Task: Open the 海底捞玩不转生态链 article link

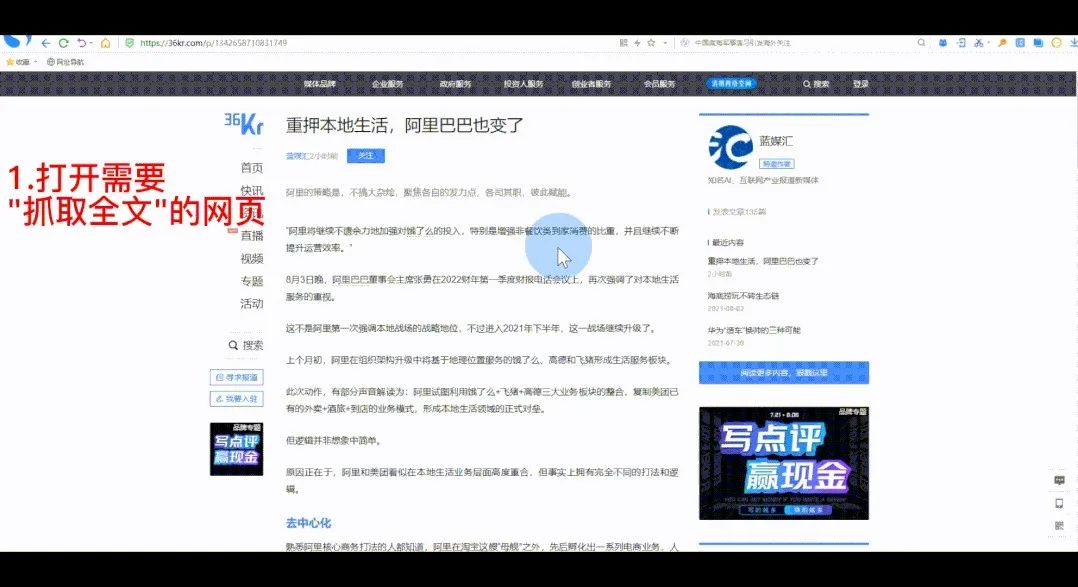Action: [743, 296]
